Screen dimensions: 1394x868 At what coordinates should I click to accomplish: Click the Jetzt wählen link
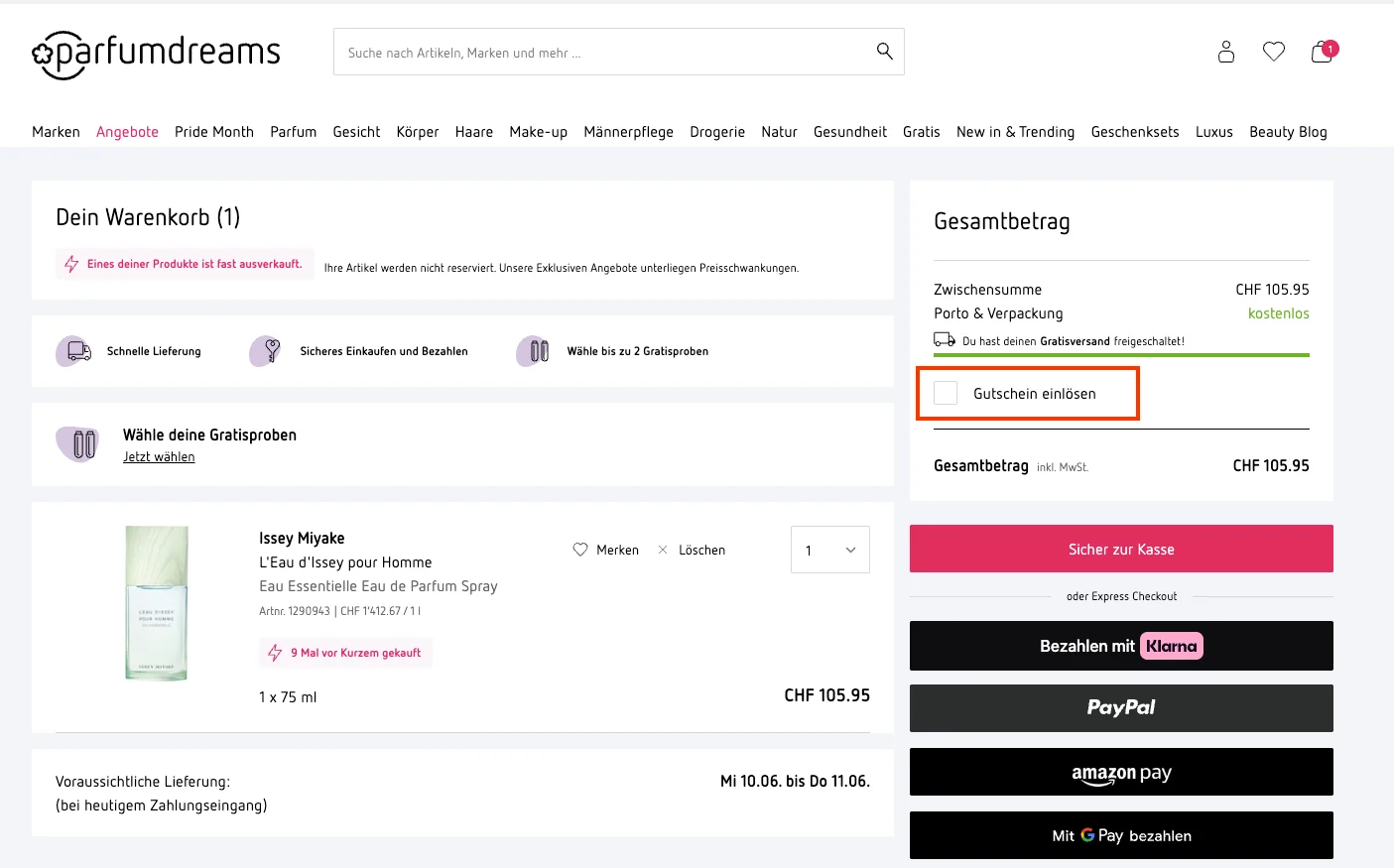coord(159,457)
